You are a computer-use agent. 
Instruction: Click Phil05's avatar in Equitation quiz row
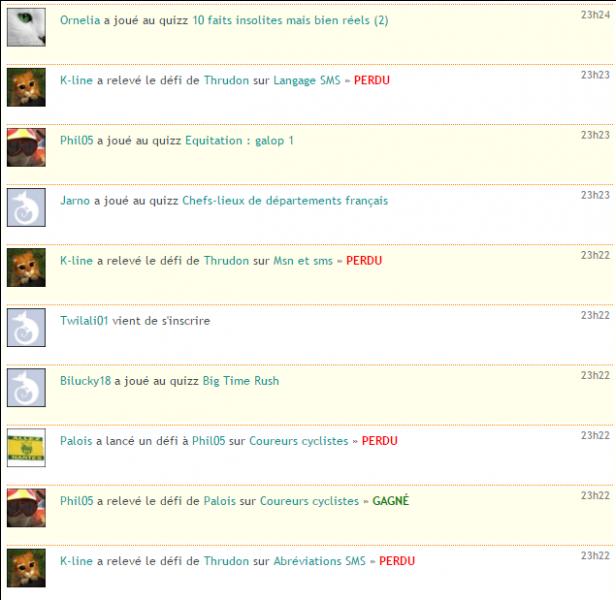point(26,148)
